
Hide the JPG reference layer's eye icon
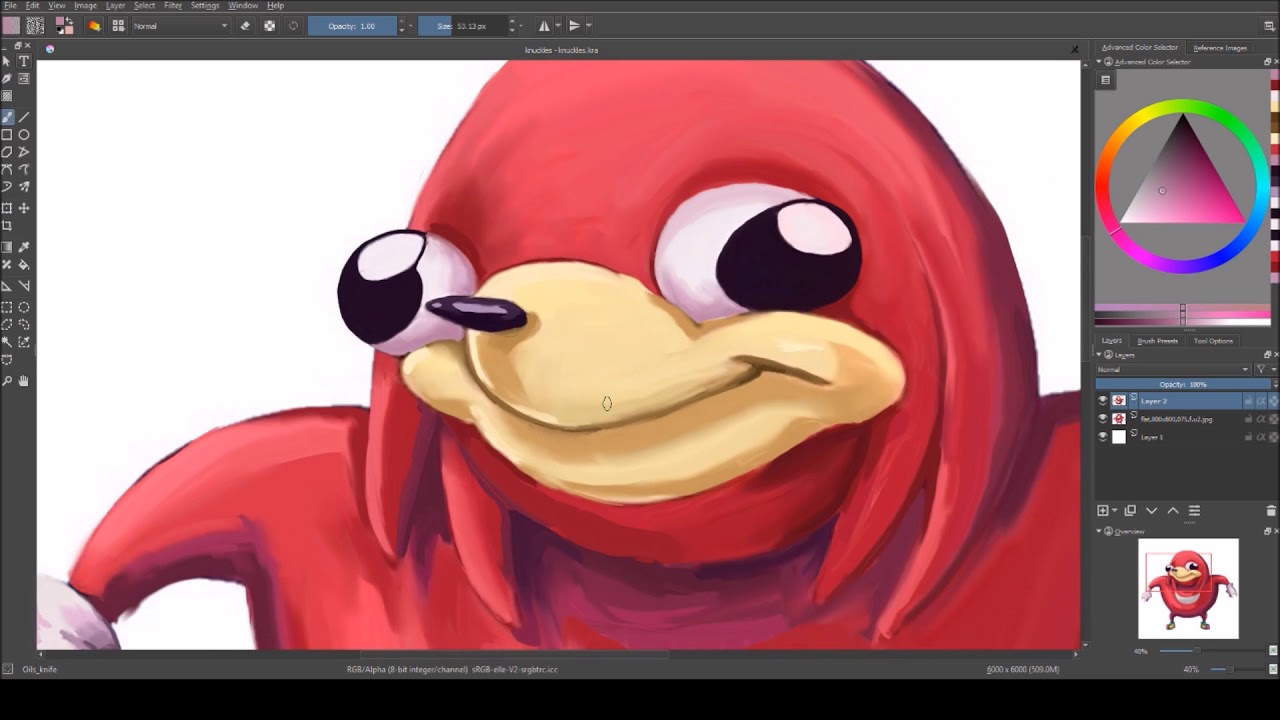point(1103,419)
